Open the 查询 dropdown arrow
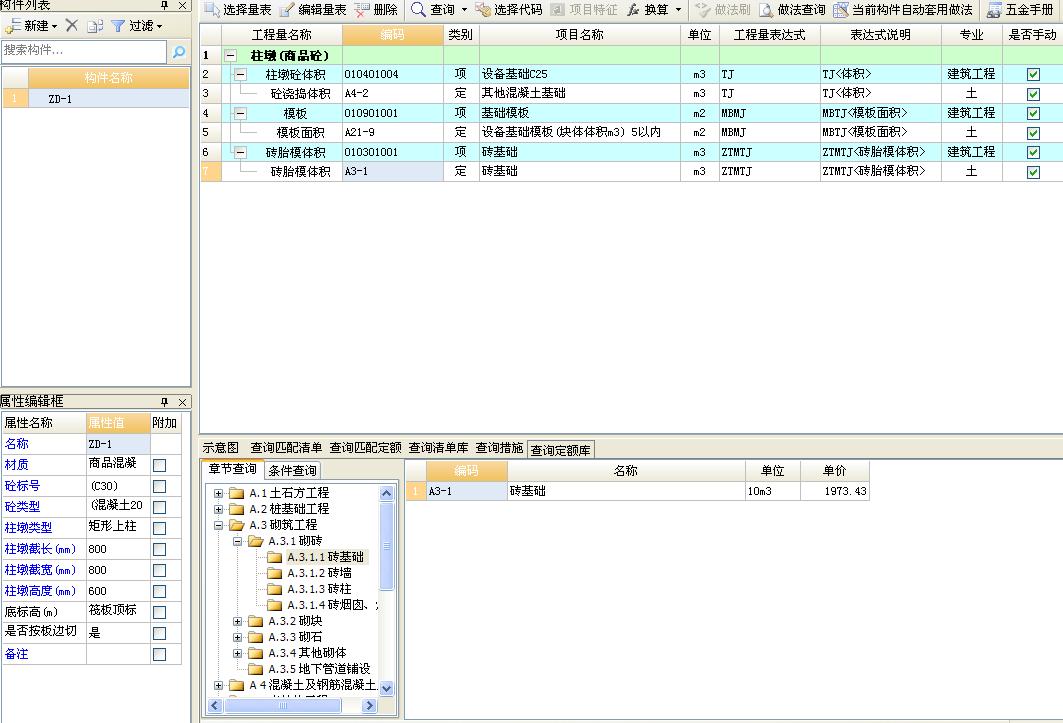The width and height of the screenshot is (1063, 723). pos(464,9)
